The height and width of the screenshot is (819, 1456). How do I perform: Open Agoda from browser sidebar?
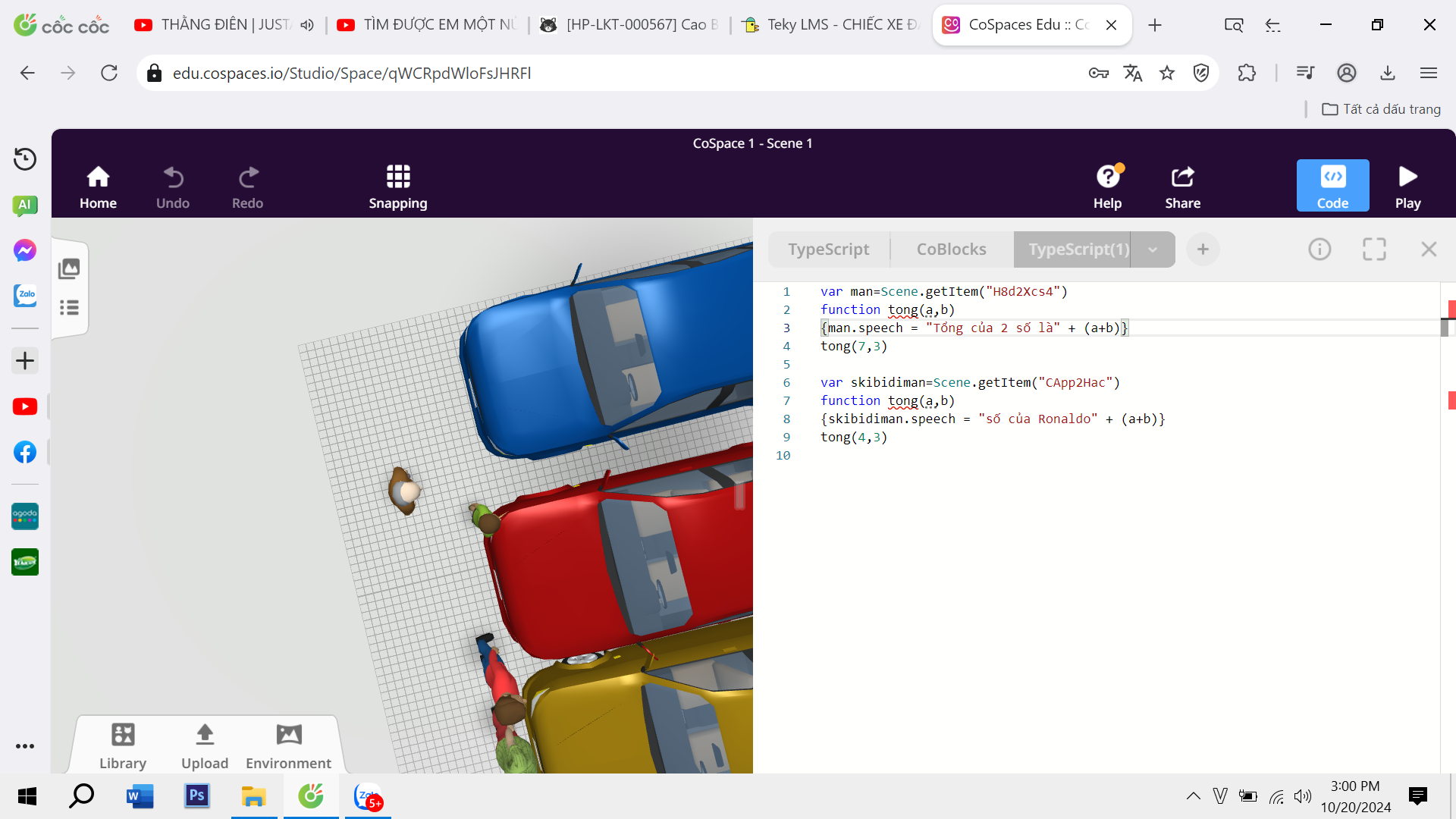point(25,516)
